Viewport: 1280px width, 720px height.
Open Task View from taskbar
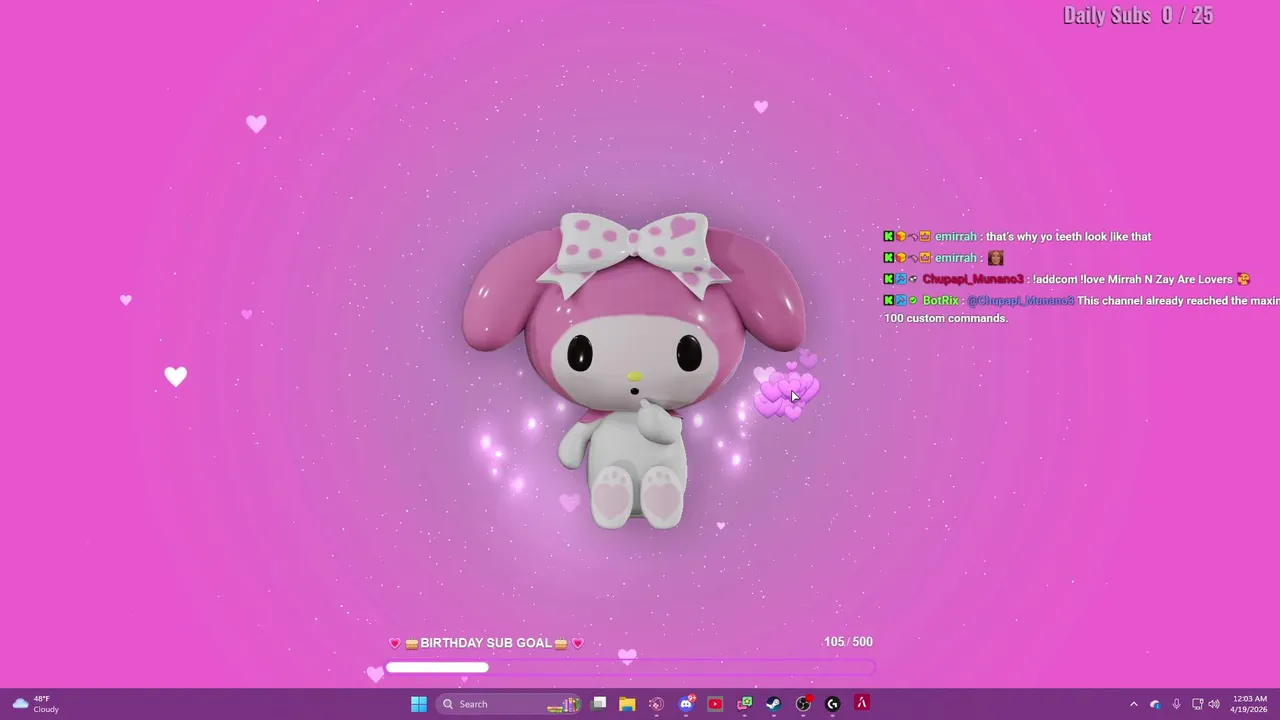(x=598, y=704)
